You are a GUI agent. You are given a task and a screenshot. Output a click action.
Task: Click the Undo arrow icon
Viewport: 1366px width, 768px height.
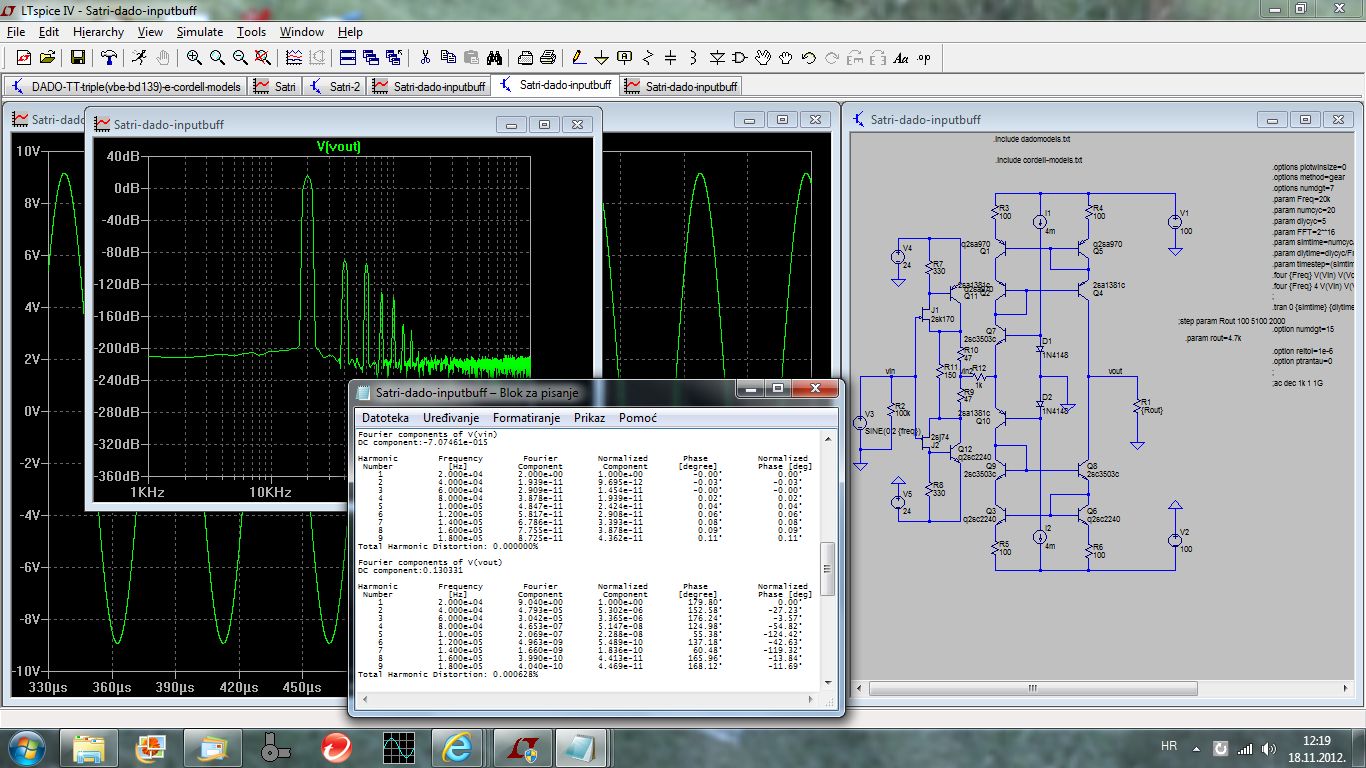pos(809,57)
